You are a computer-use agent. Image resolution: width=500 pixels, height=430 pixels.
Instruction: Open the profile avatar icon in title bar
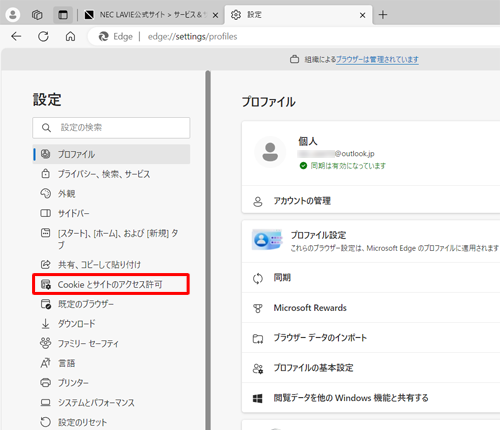click(x=13, y=15)
